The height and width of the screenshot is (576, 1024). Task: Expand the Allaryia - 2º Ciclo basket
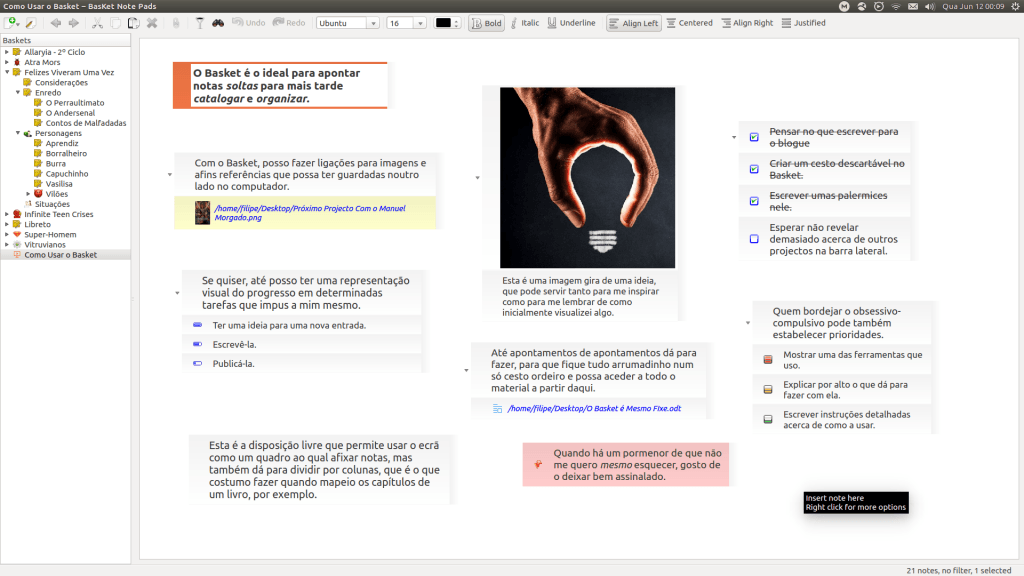click(x=7, y=52)
